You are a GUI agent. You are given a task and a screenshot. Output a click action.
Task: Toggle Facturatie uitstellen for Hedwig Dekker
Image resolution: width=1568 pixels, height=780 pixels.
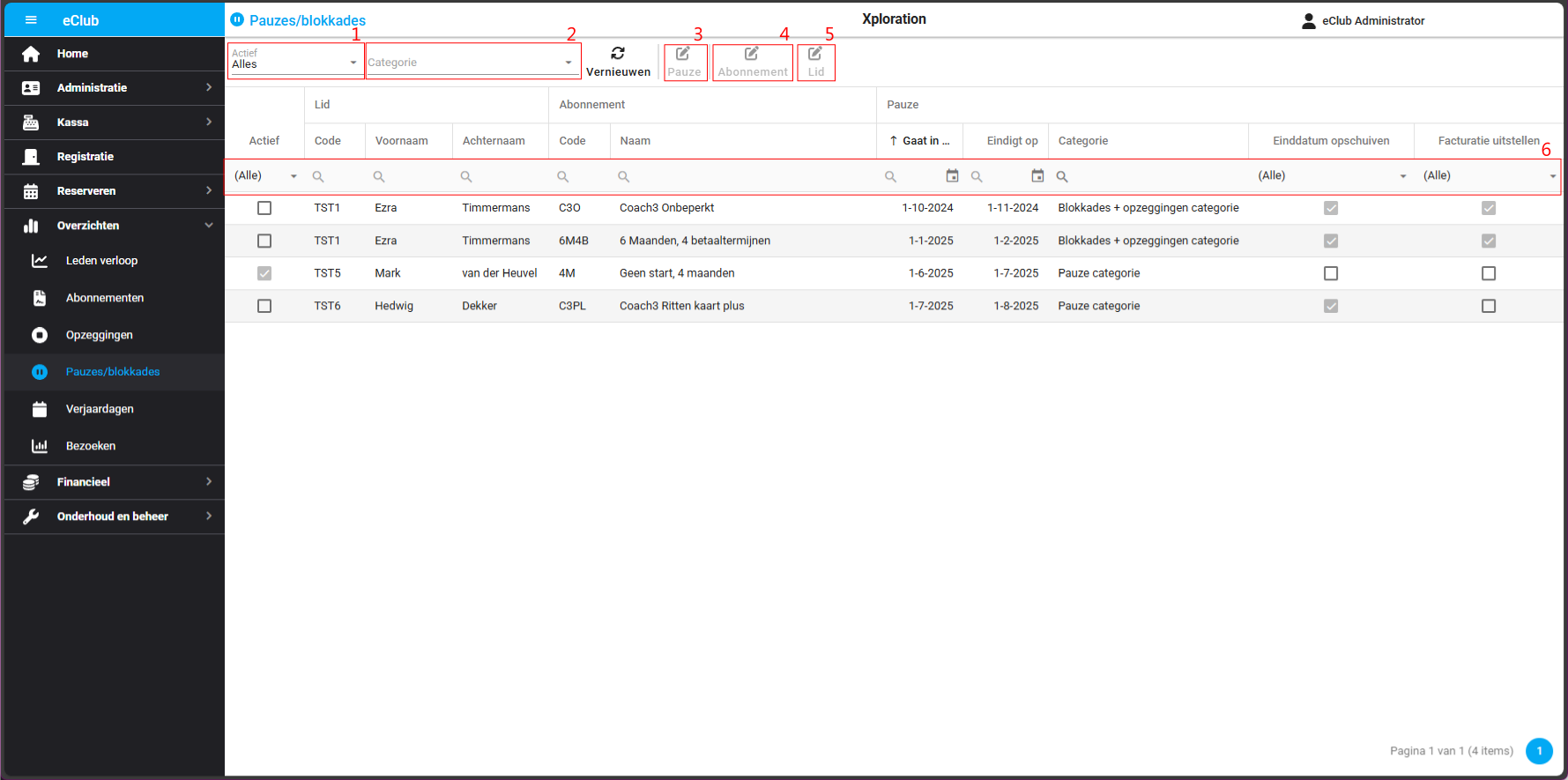(x=1489, y=306)
